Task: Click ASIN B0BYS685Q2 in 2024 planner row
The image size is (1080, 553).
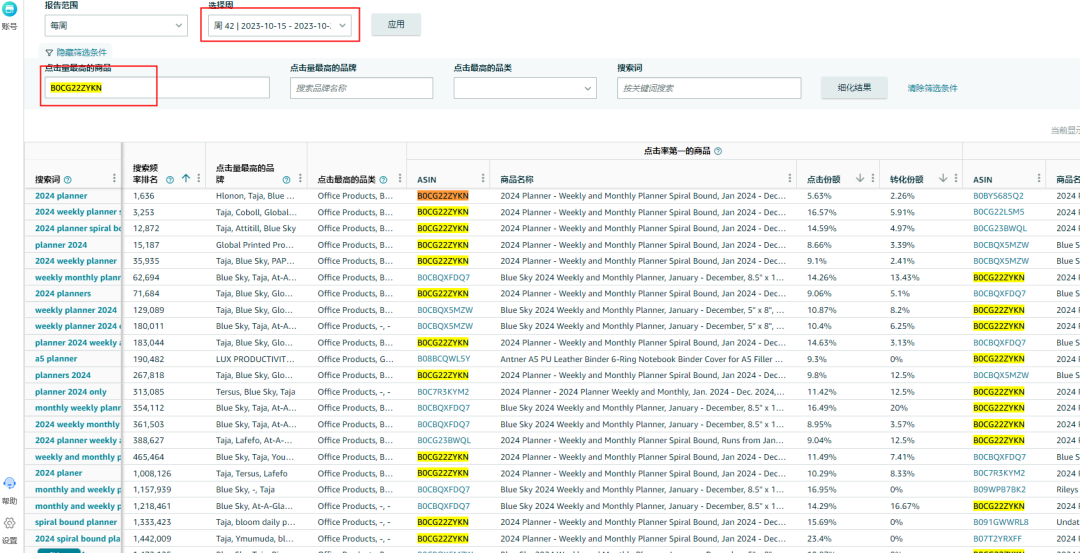Action: click(x=999, y=196)
